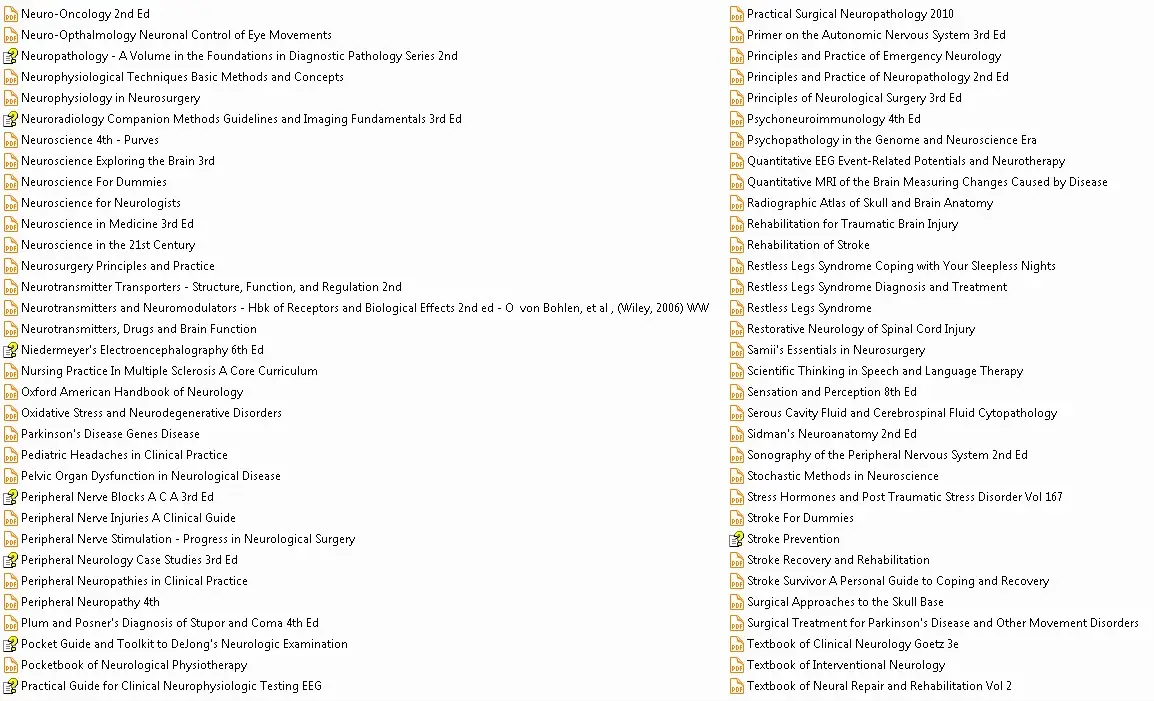
Task: Click the icon beside Peripheral Nerve Blocks A C A 3rd Ed
Action: click(x=10, y=497)
